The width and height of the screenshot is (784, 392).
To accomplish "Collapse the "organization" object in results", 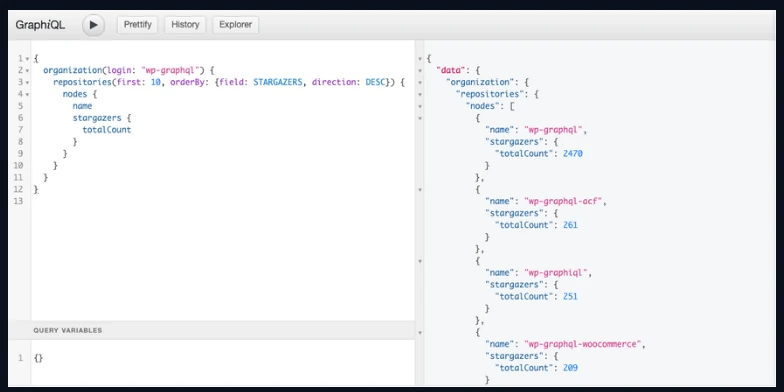I will [x=420, y=82].
